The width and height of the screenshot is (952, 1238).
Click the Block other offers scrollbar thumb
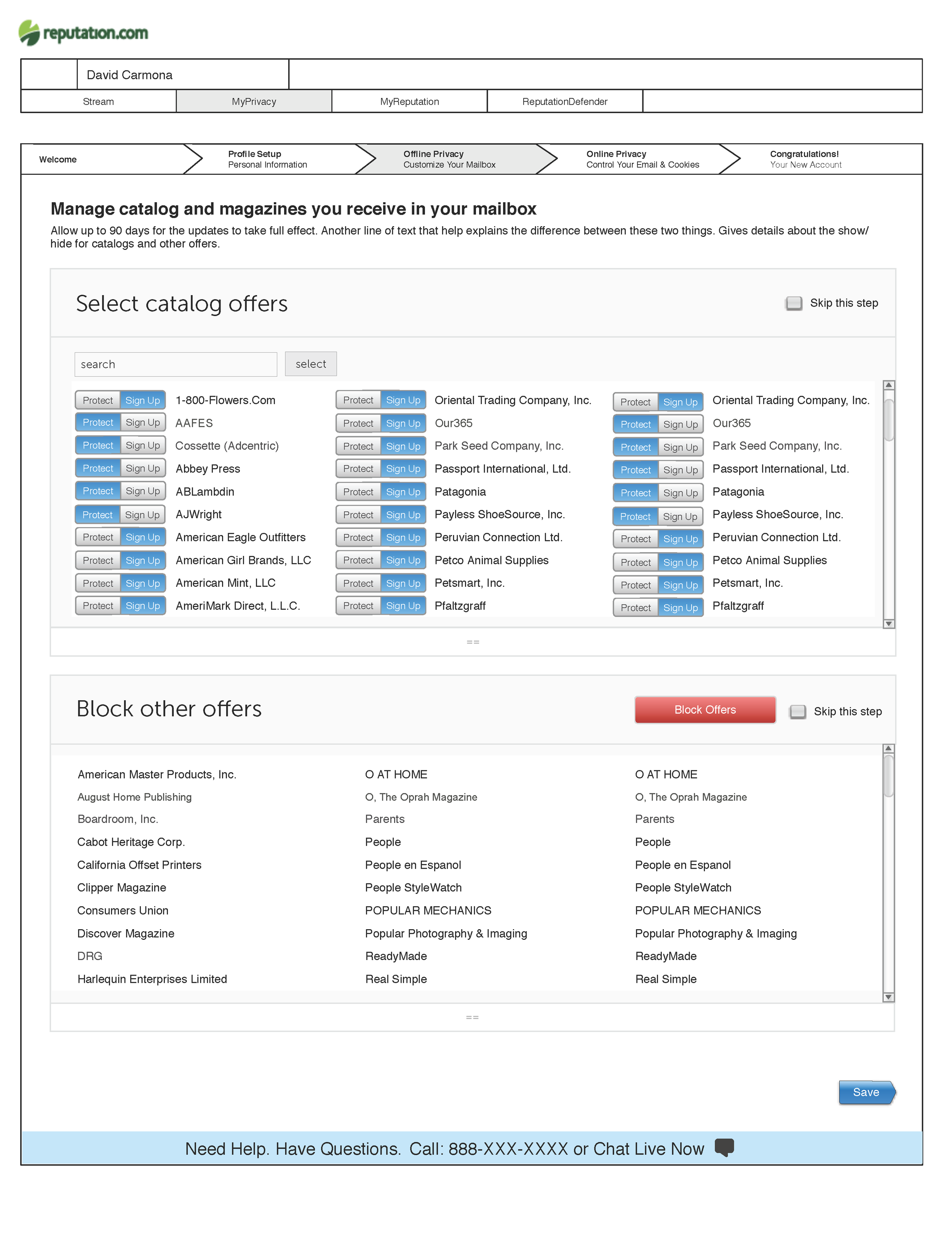tap(888, 776)
